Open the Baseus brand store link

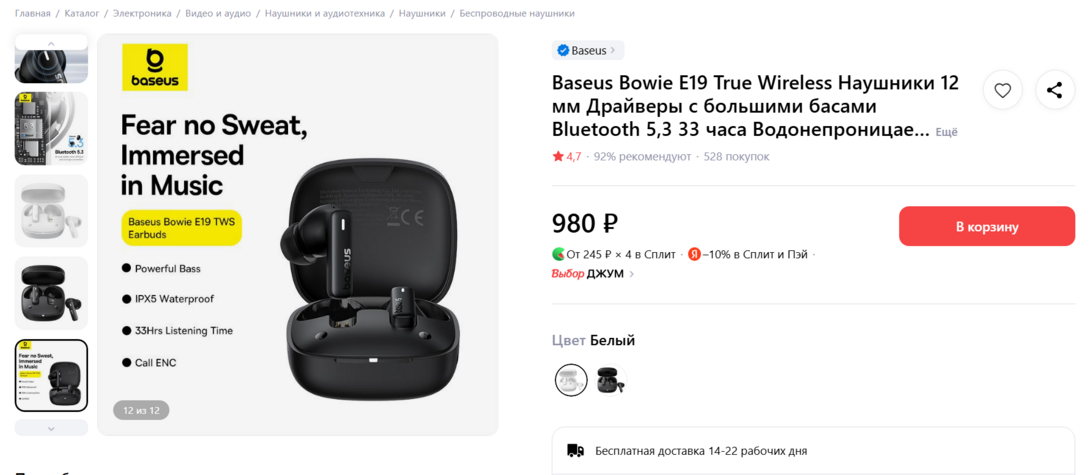coord(588,50)
